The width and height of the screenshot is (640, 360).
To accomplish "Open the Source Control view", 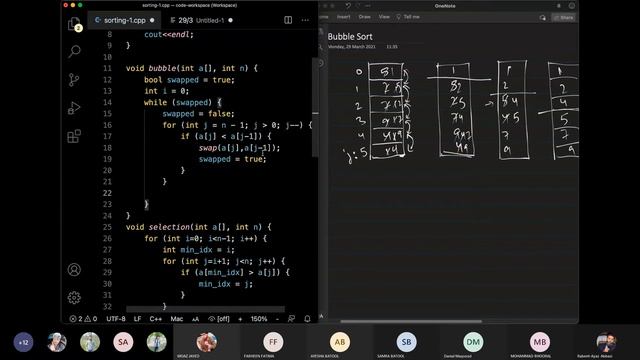I will (x=74, y=80).
